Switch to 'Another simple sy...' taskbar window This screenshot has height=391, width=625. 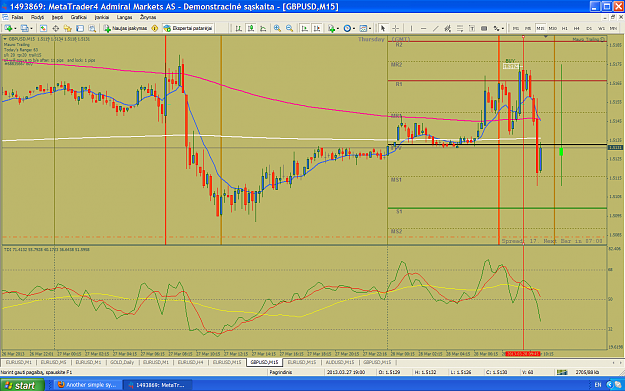point(87,385)
